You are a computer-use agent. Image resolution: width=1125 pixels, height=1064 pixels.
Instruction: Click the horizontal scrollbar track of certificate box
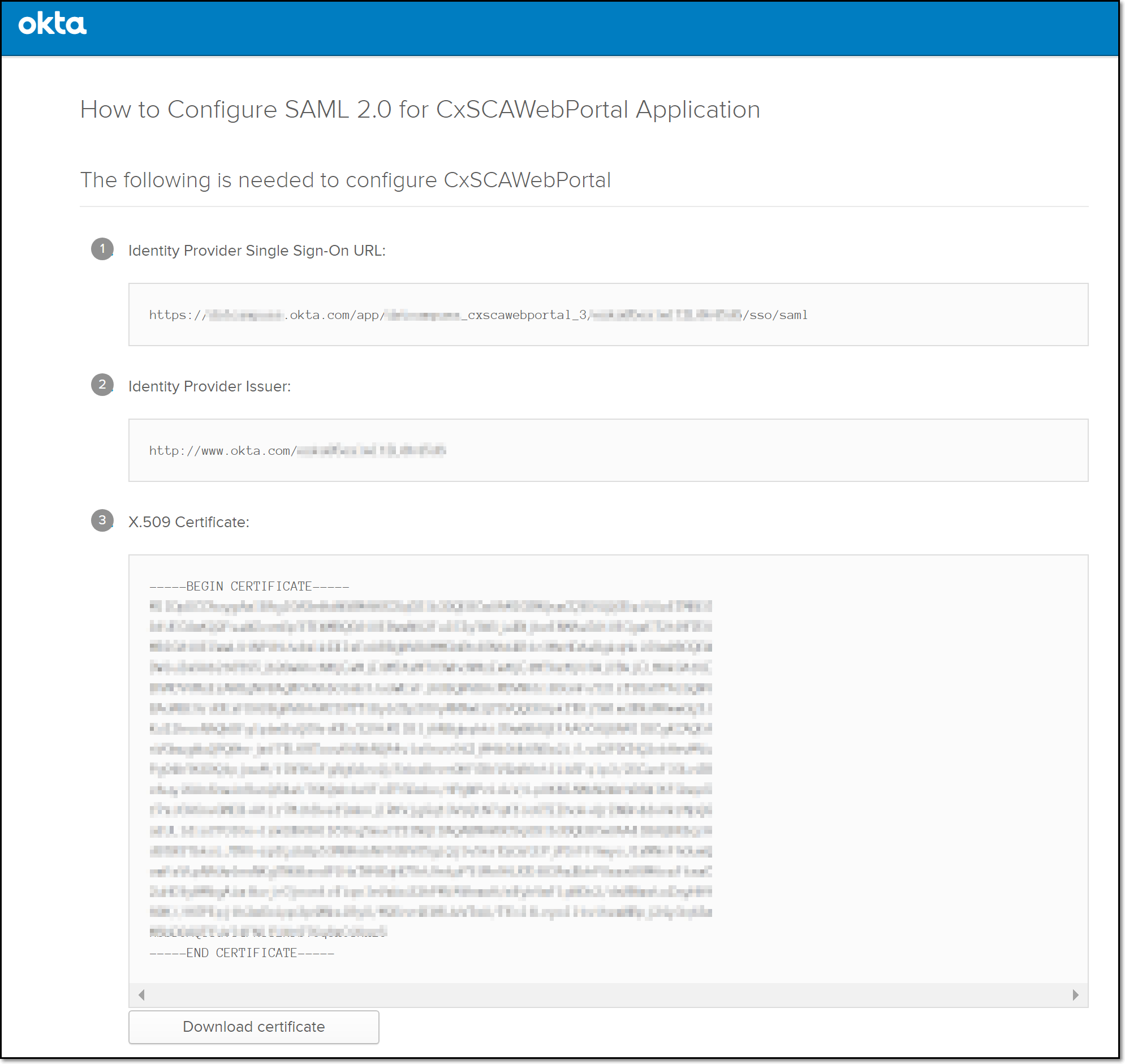coord(608,995)
